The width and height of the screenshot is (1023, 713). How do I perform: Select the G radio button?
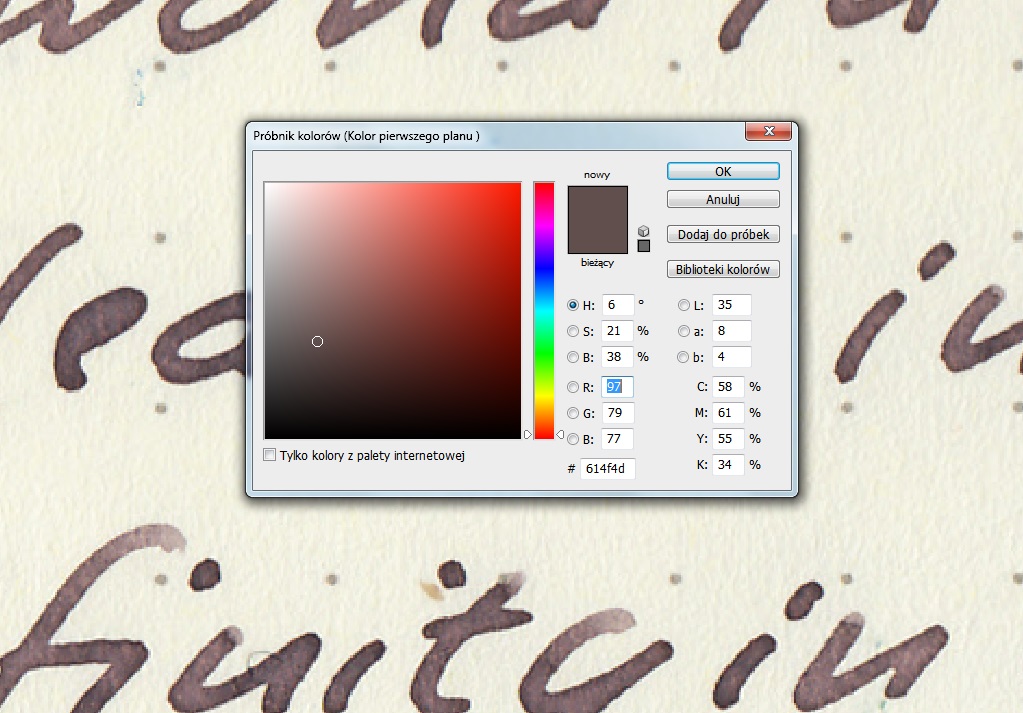[573, 413]
